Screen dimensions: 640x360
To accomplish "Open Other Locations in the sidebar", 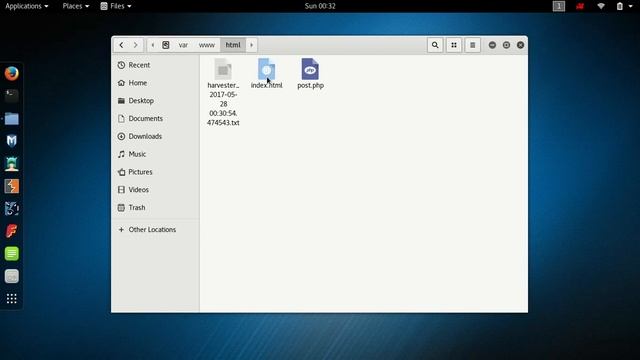I will point(155,229).
